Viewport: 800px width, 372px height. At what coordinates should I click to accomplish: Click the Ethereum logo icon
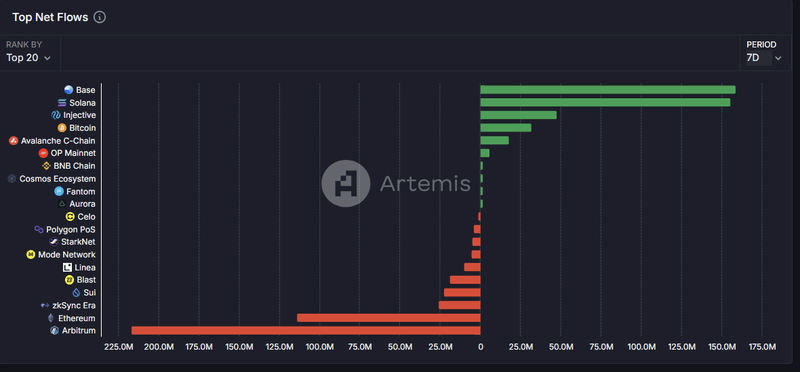[x=51, y=318]
